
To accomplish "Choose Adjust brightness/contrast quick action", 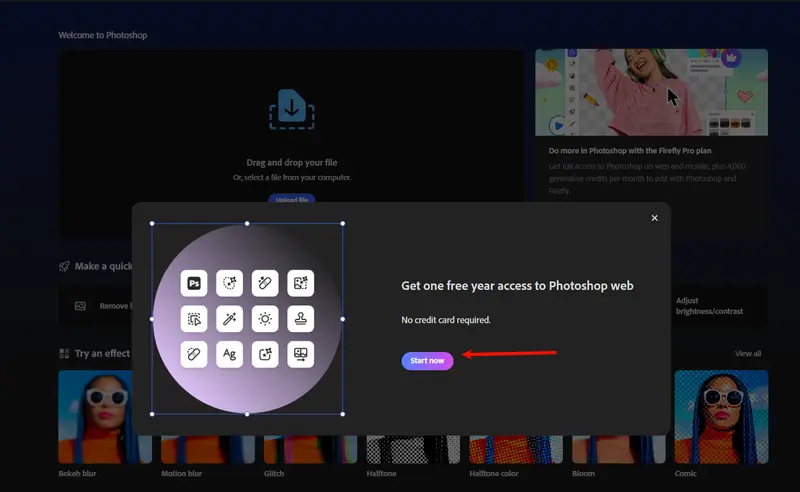I will coord(709,306).
